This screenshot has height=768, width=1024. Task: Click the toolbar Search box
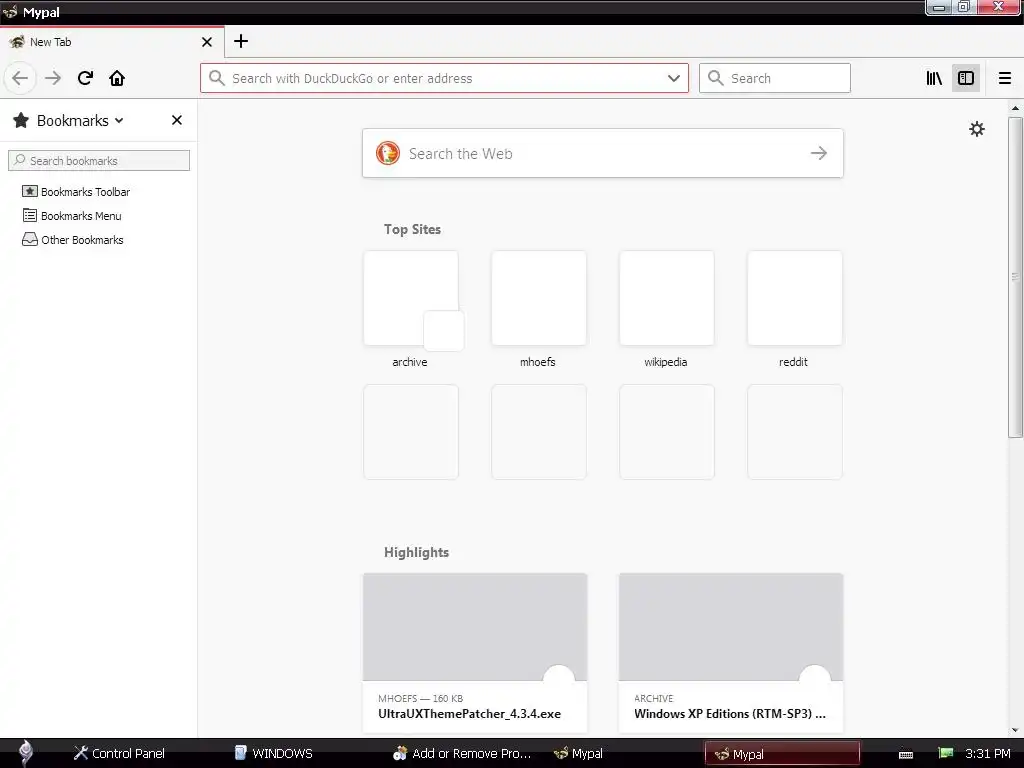tap(775, 78)
